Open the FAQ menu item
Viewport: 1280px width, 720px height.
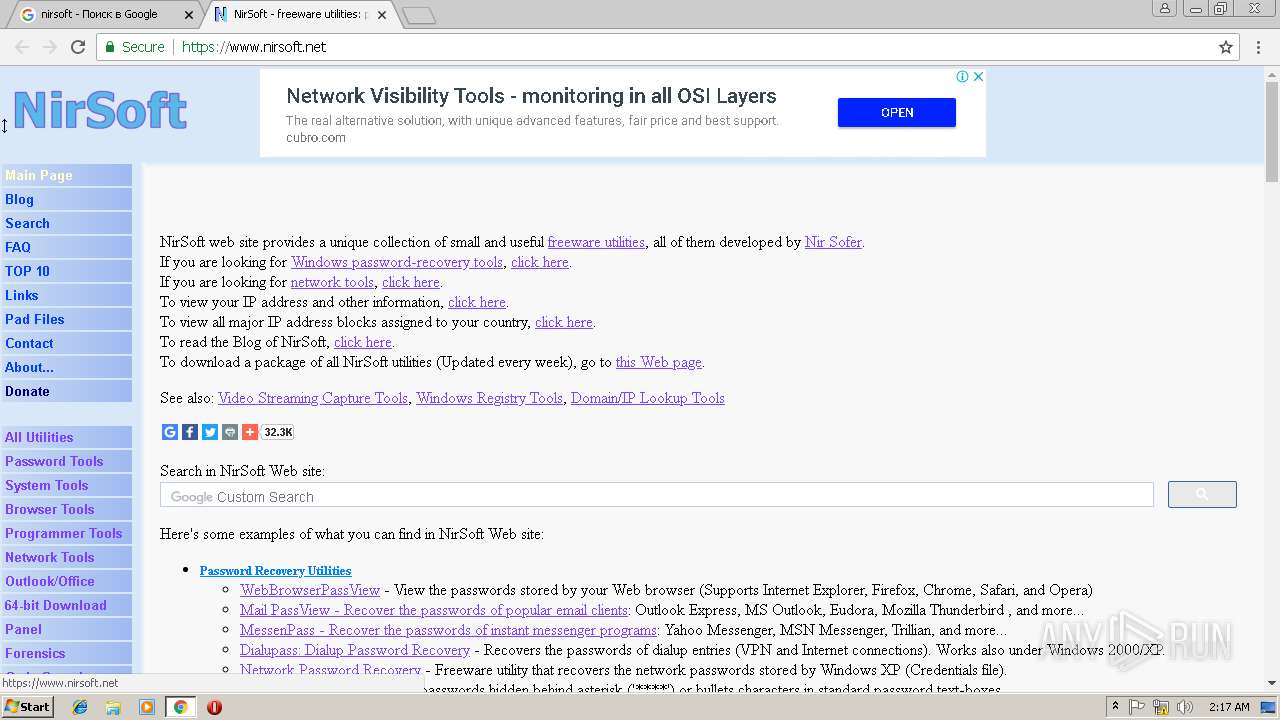67,247
